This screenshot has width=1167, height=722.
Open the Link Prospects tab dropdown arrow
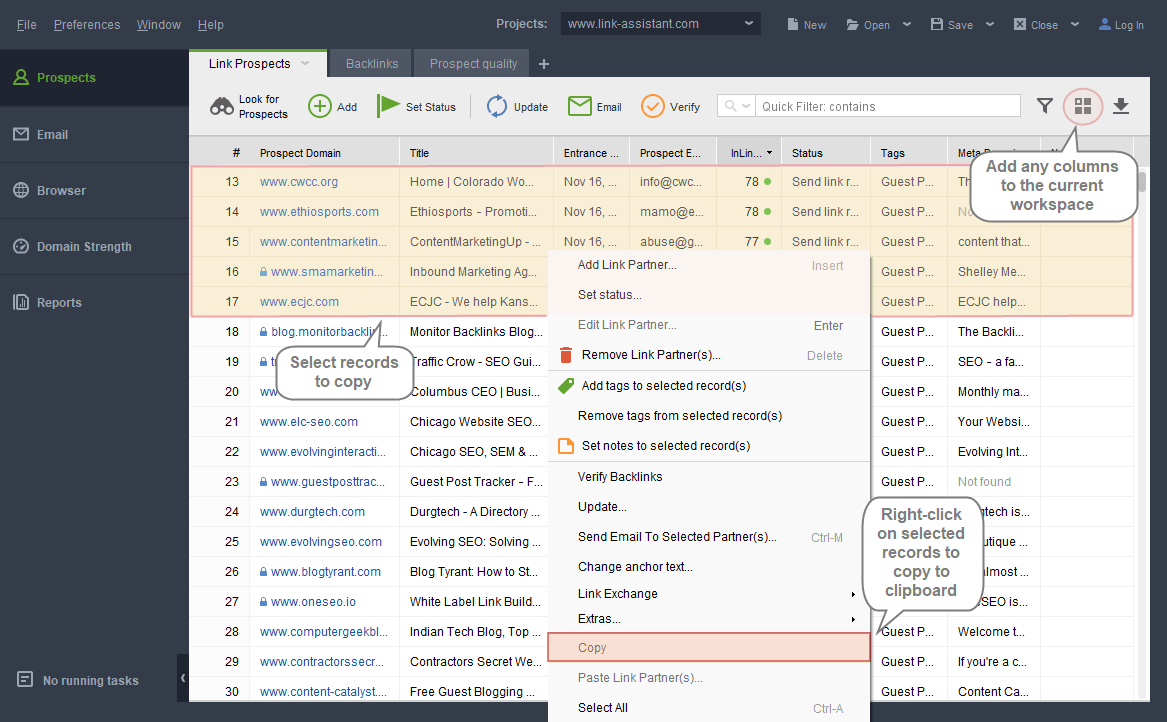[305, 64]
